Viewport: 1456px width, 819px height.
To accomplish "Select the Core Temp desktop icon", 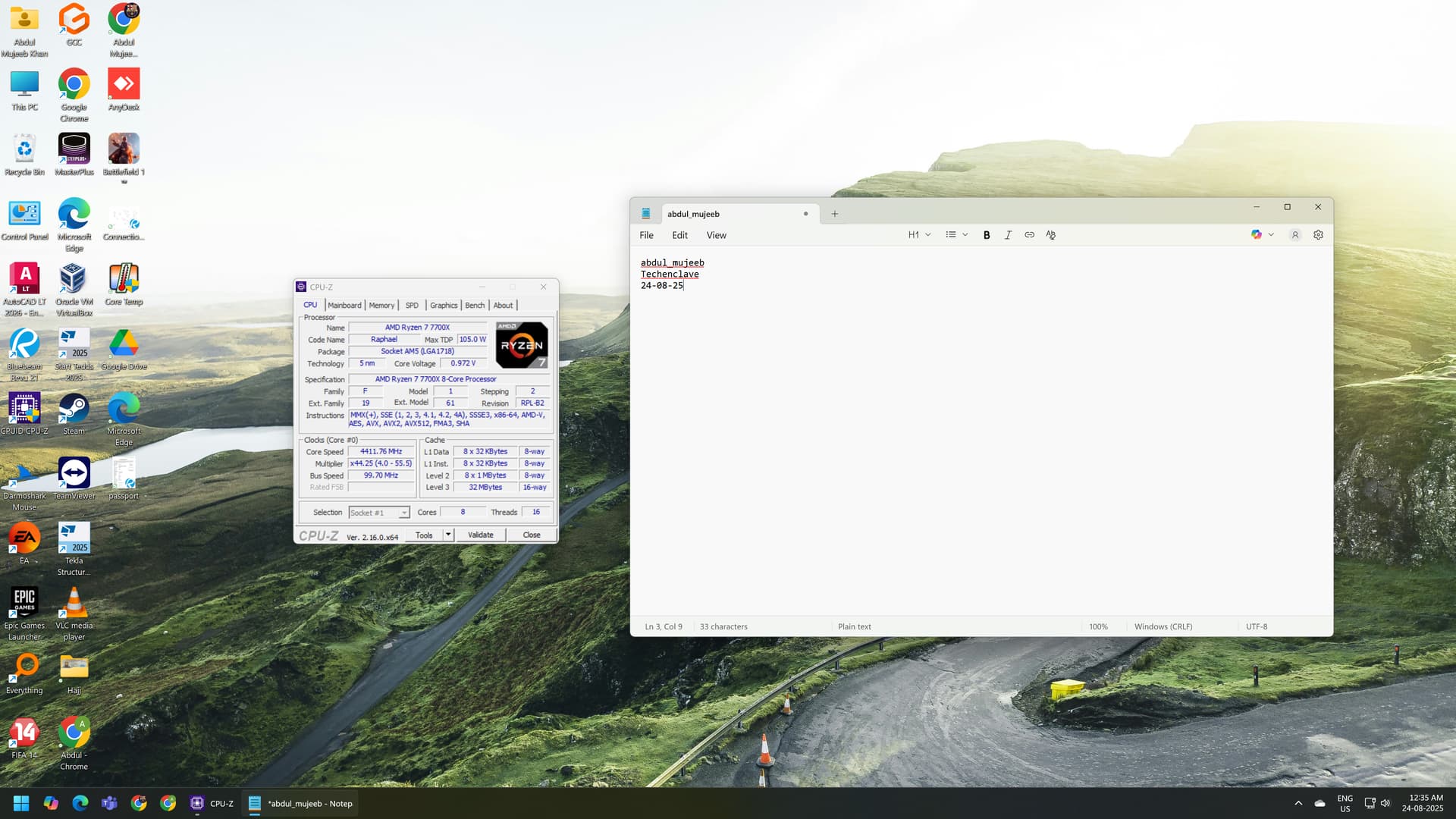I will pos(124,284).
